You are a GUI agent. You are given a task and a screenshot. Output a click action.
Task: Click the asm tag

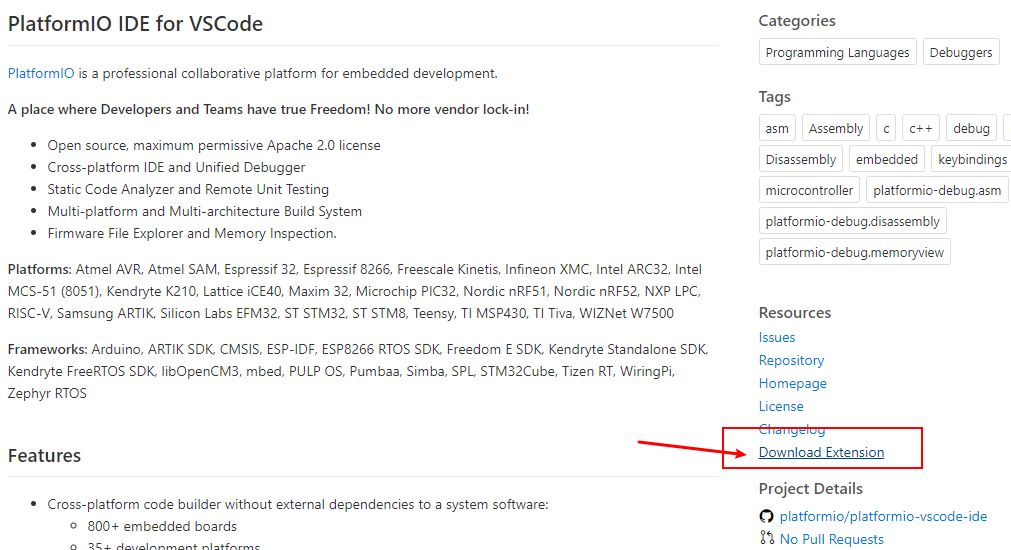(777, 128)
